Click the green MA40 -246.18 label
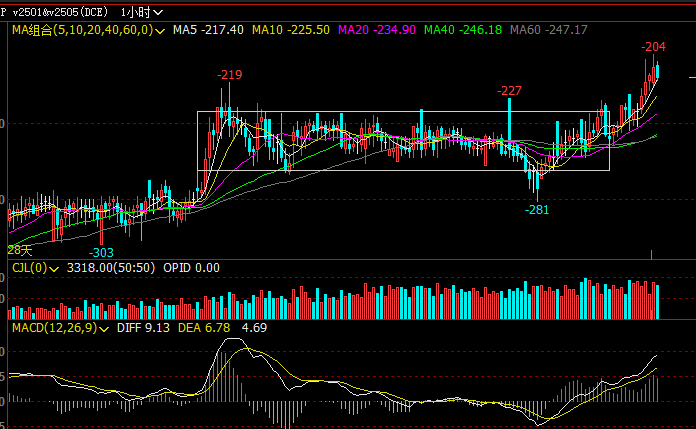Image resolution: width=696 pixels, height=429 pixels. 463,31
